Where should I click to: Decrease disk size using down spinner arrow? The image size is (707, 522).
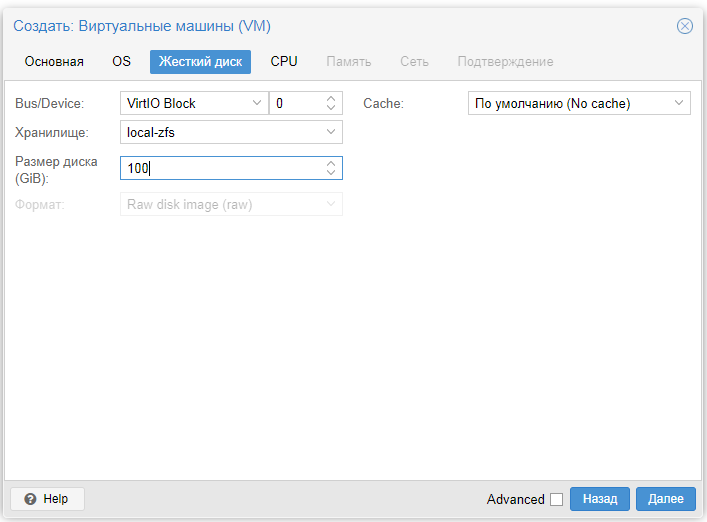click(331, 172)
